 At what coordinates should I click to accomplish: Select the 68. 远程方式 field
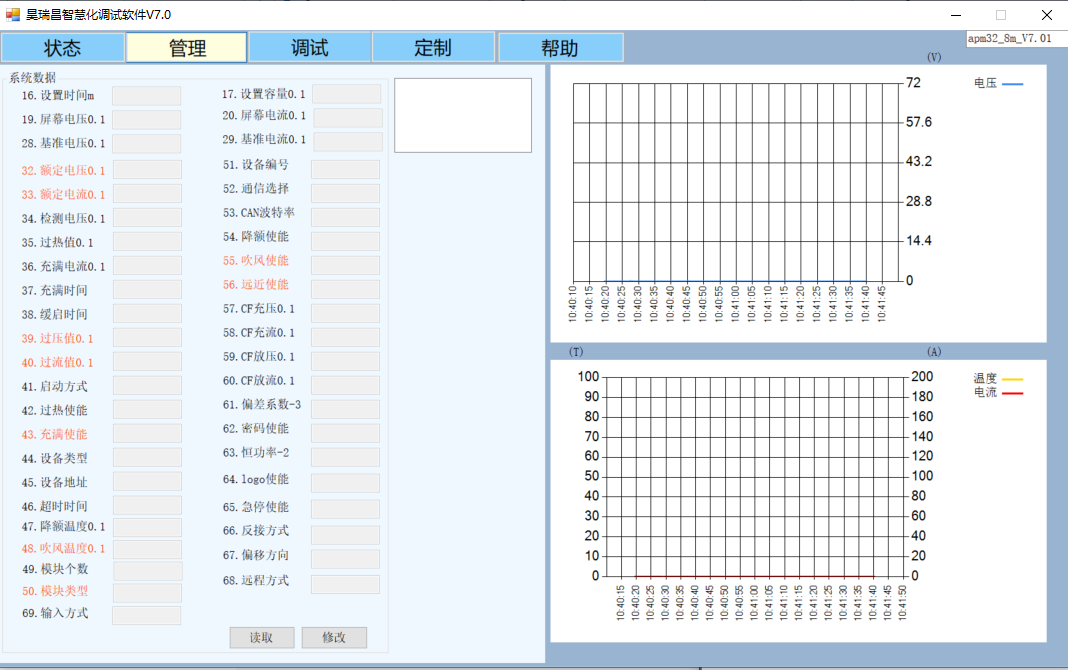(x=345, y=584)
